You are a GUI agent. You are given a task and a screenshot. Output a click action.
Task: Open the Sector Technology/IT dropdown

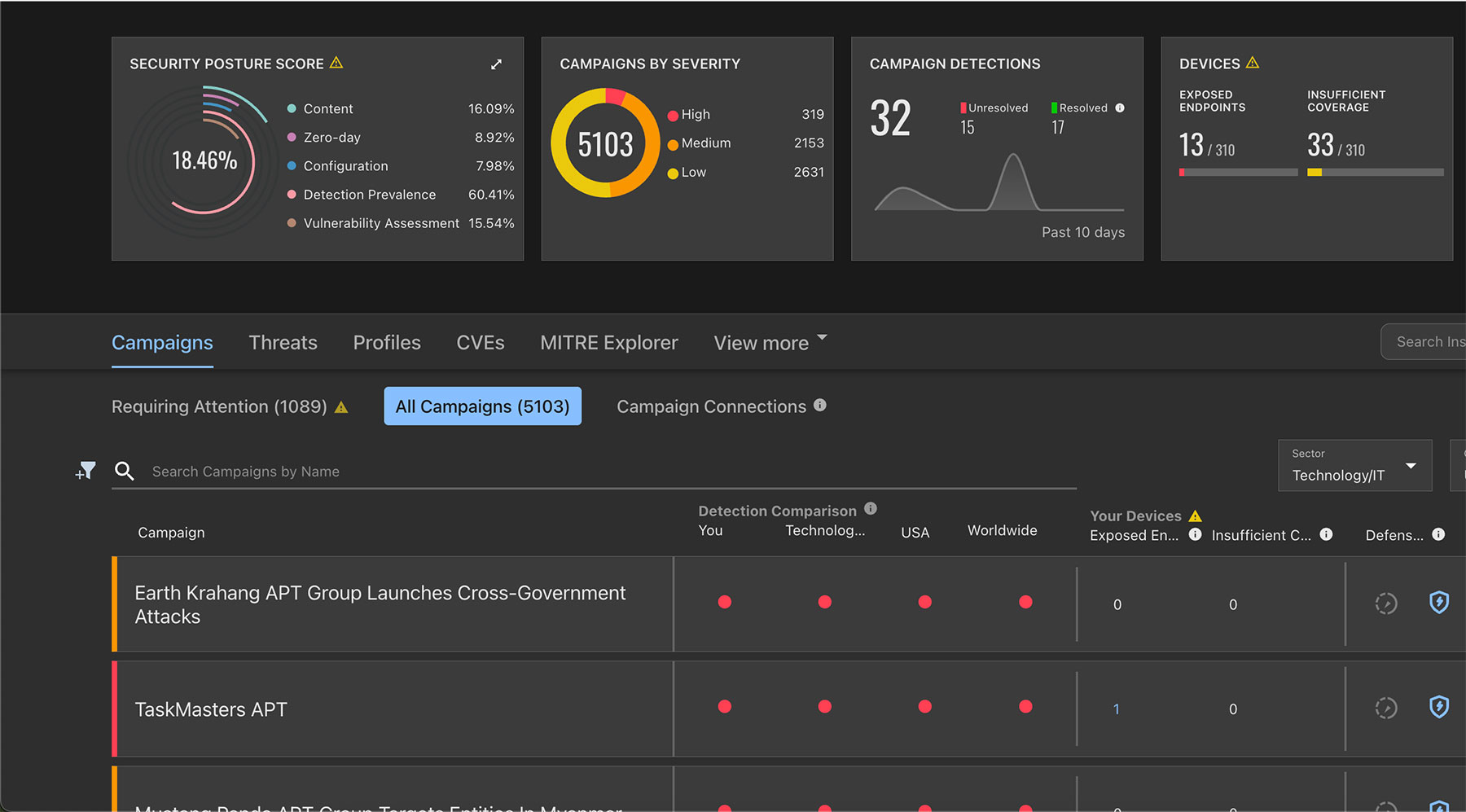click(x=1355, y=466)
